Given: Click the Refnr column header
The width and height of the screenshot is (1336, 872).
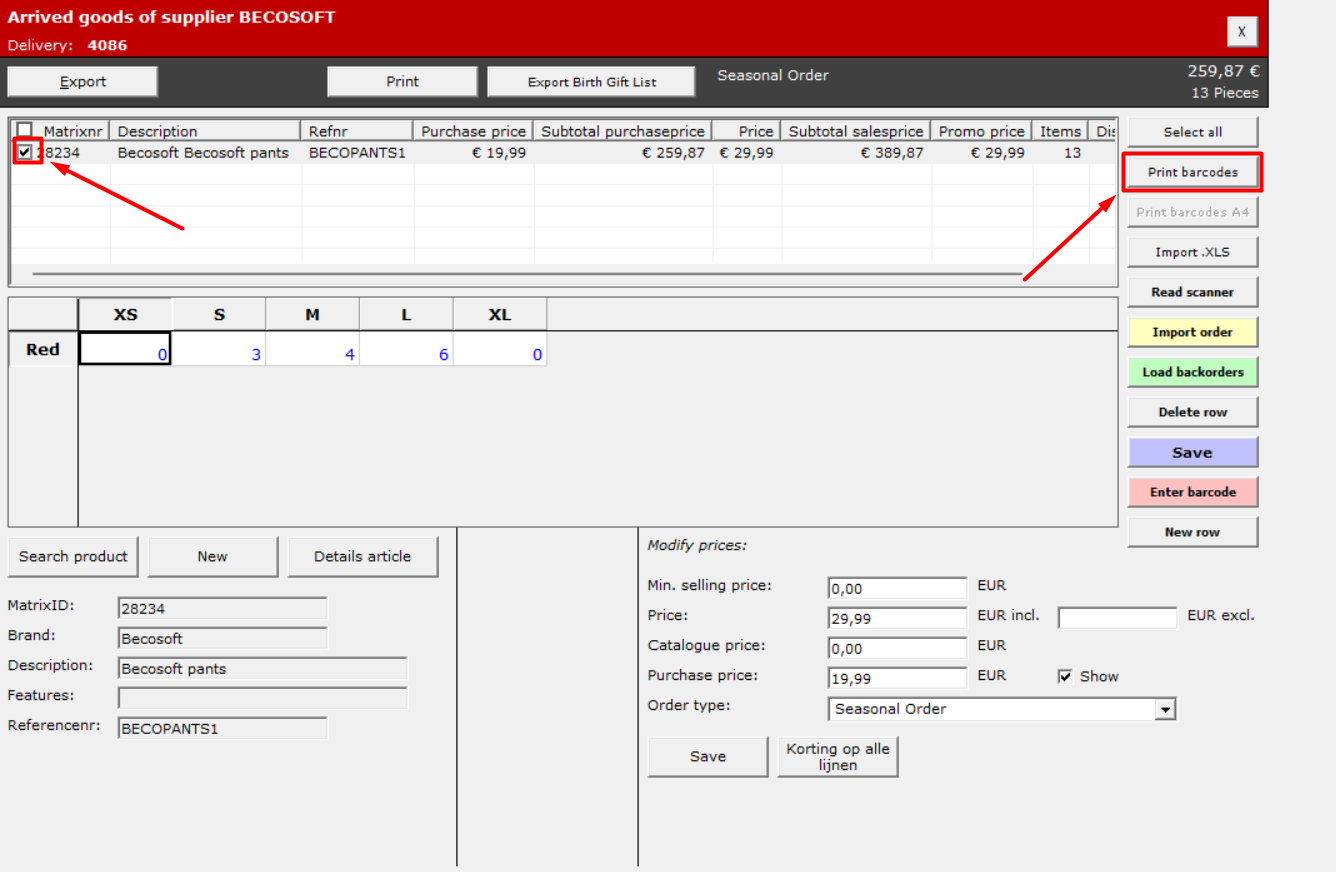Looking at the screenshot, I should click(x=357, y=131).
